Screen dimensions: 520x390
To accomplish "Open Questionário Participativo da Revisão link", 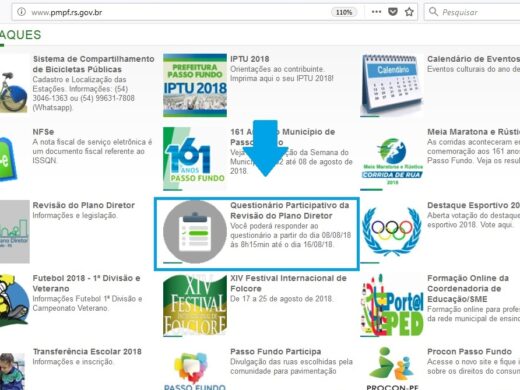I will [x=290, y=210].
